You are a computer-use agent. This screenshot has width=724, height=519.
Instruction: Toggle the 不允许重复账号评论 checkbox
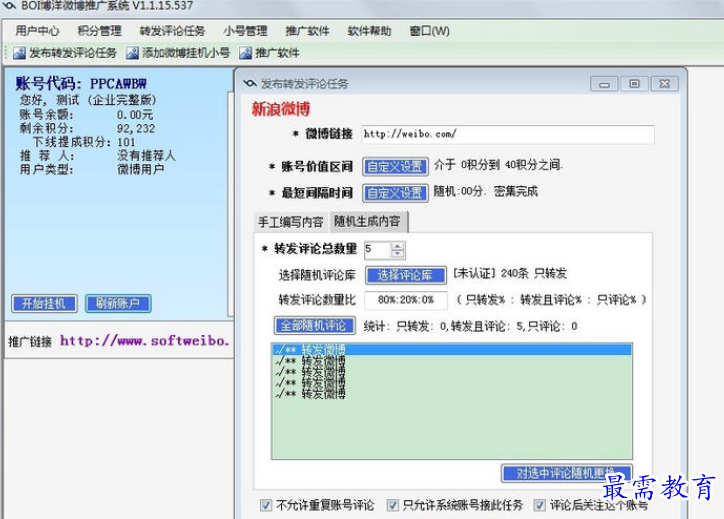[266, 505]
